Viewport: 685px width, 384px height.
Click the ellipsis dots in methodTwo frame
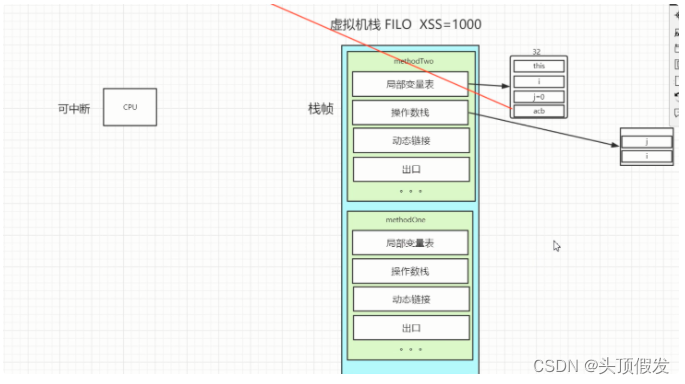coord(411,191)
